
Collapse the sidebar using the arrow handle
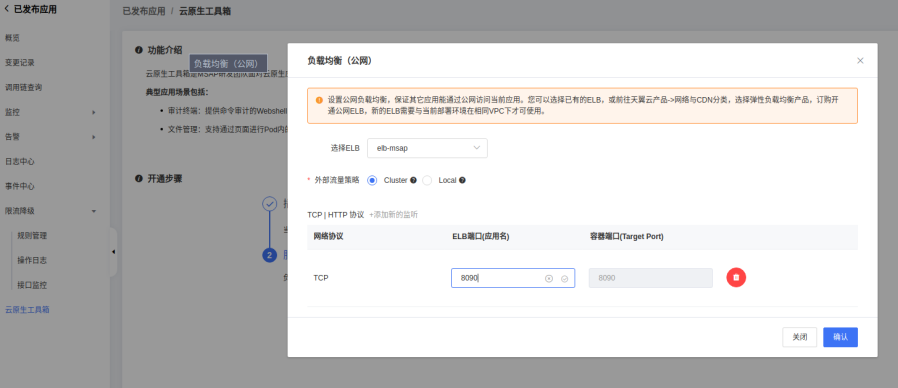point(113,252)
